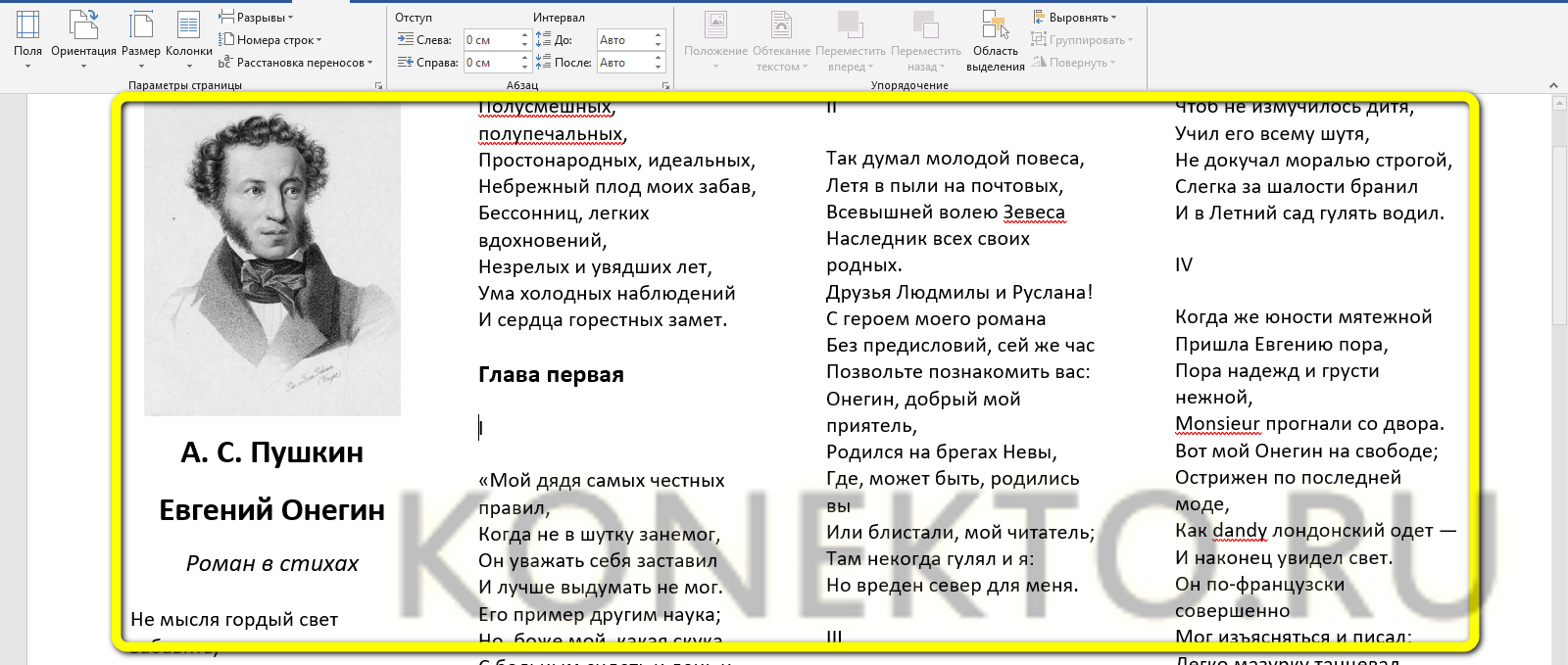
Task: Click the title Евгений Онегин
Action: click(272, 510)
